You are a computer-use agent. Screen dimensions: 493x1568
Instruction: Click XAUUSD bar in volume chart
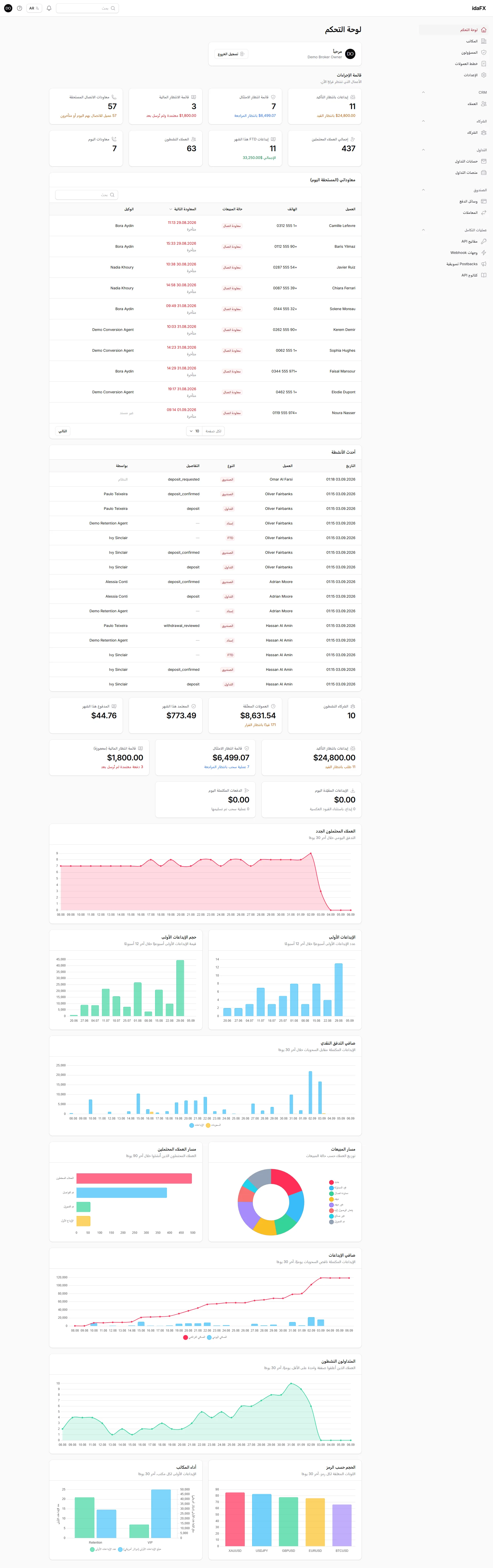(235, 1519)
